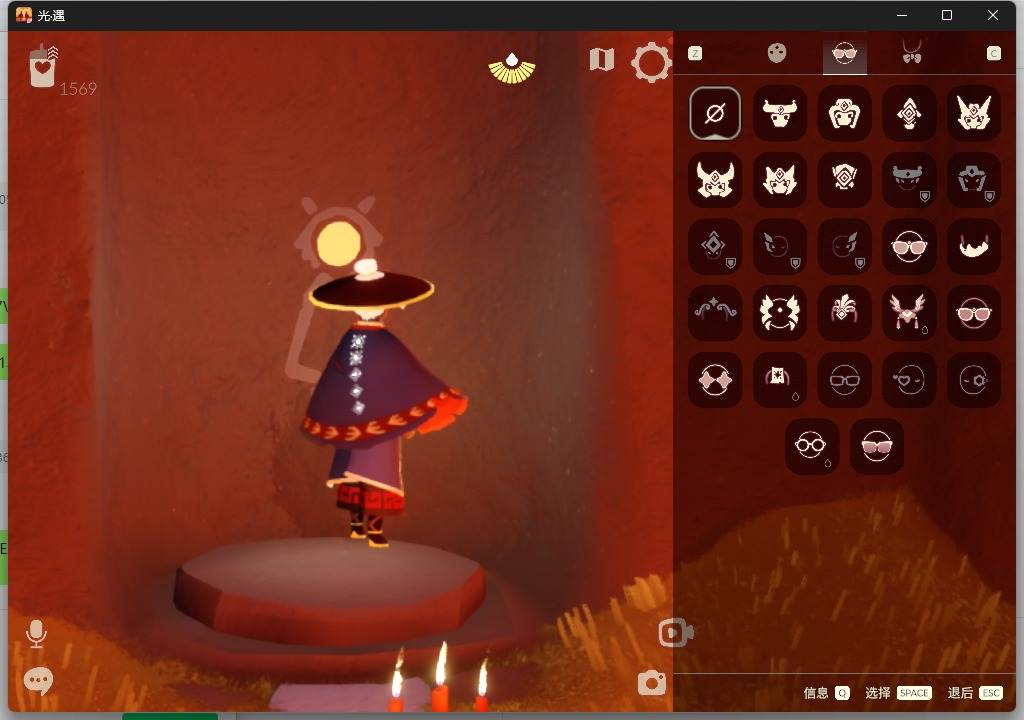Select the locked face with left wing ornament
Image resolution: width=1024 pixels, height=720 pixels.
779,246
